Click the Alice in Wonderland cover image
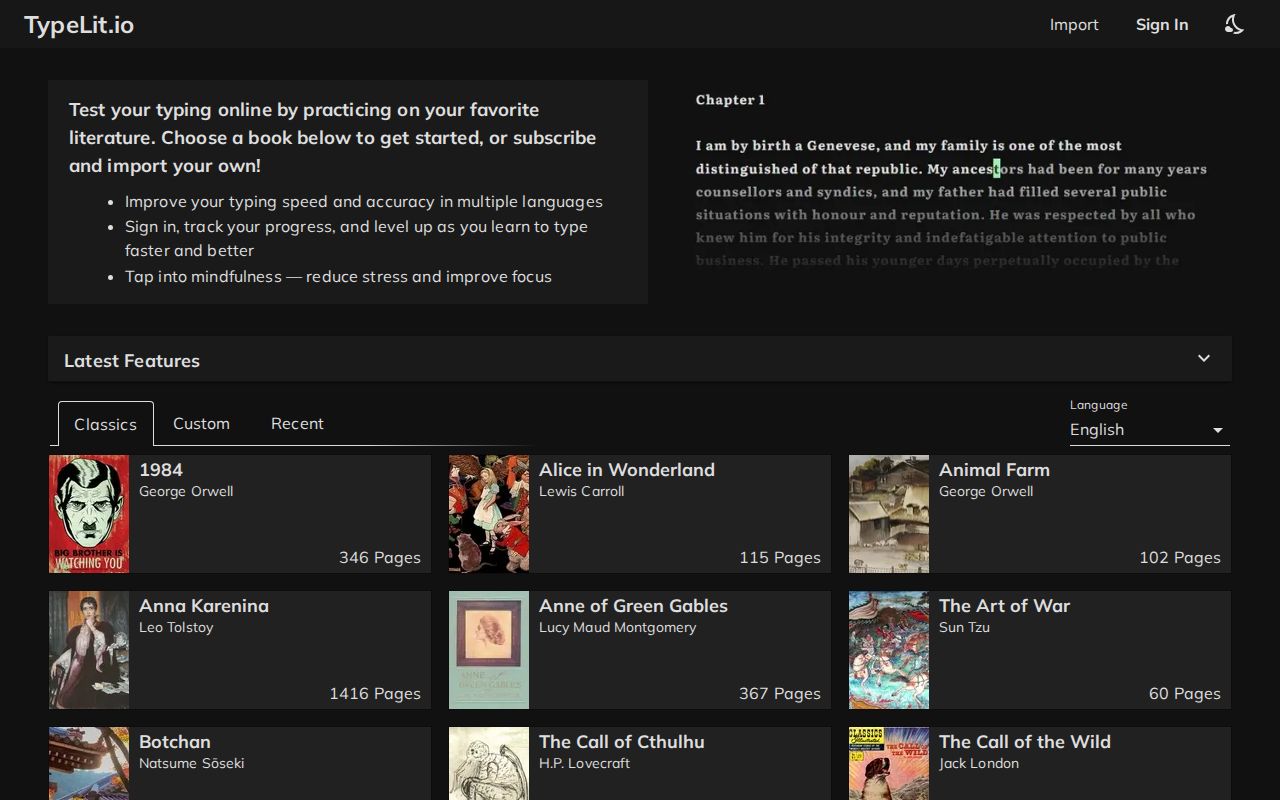Screen dimensions: 1280x800 pyautogui.click(x=488, y=514)
